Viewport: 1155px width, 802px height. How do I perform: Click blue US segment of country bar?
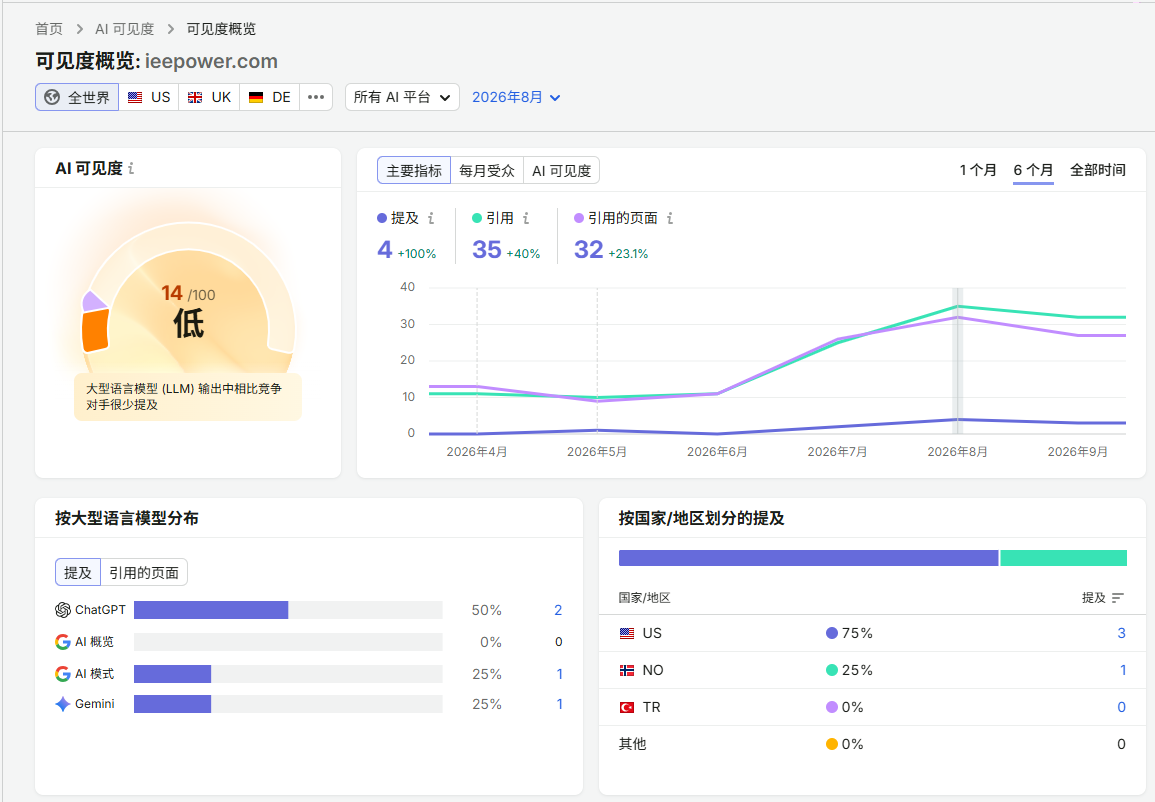(808, 558)
